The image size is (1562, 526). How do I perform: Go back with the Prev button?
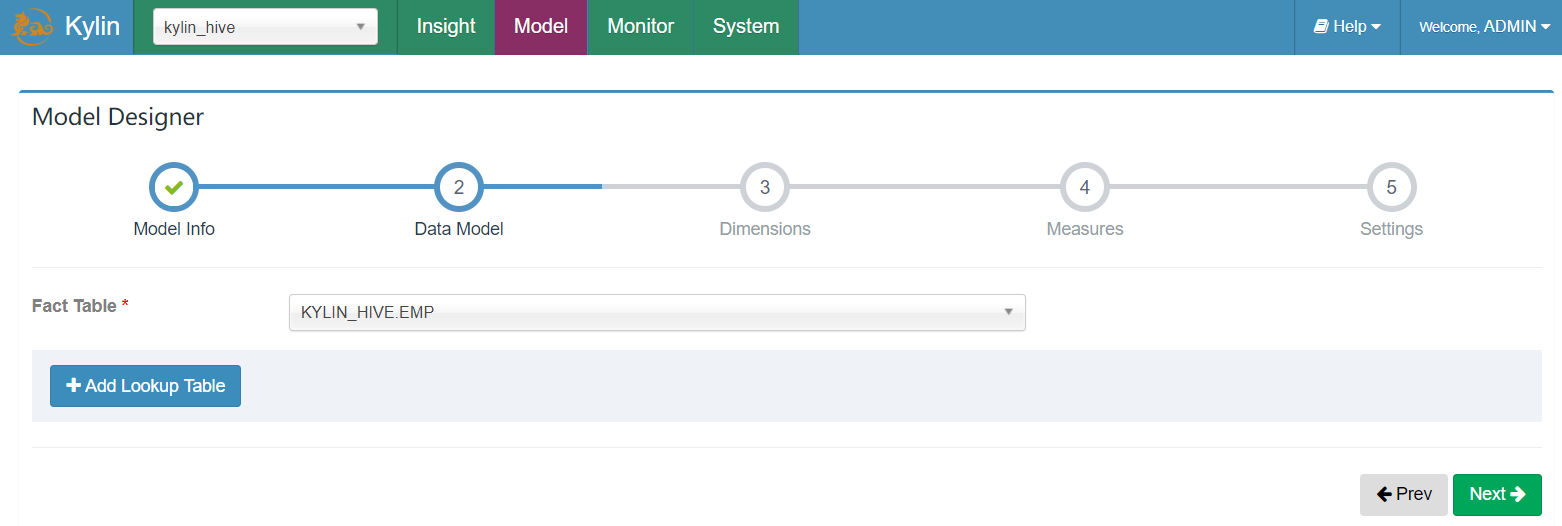click(1403, 494)
